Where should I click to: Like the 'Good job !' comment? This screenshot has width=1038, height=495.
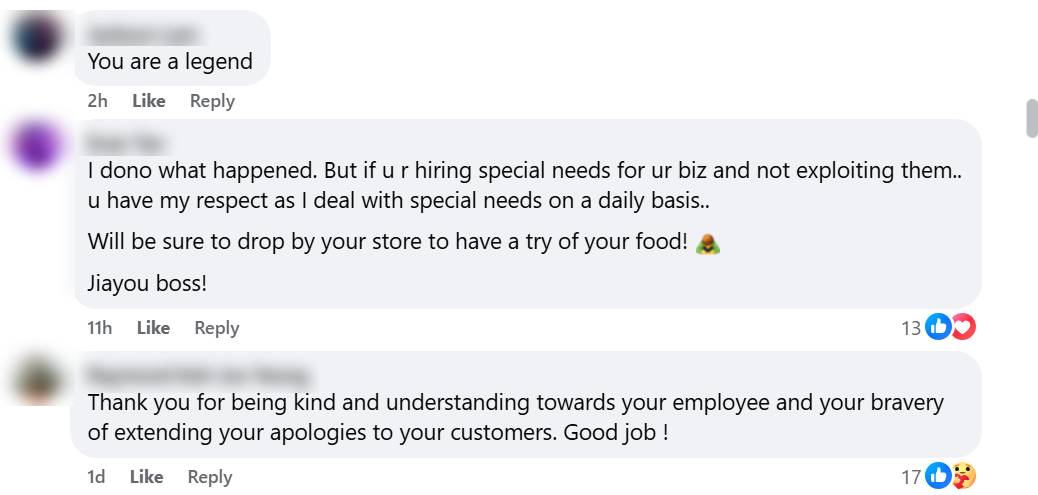pyautogui.click(x=147, y=477)
